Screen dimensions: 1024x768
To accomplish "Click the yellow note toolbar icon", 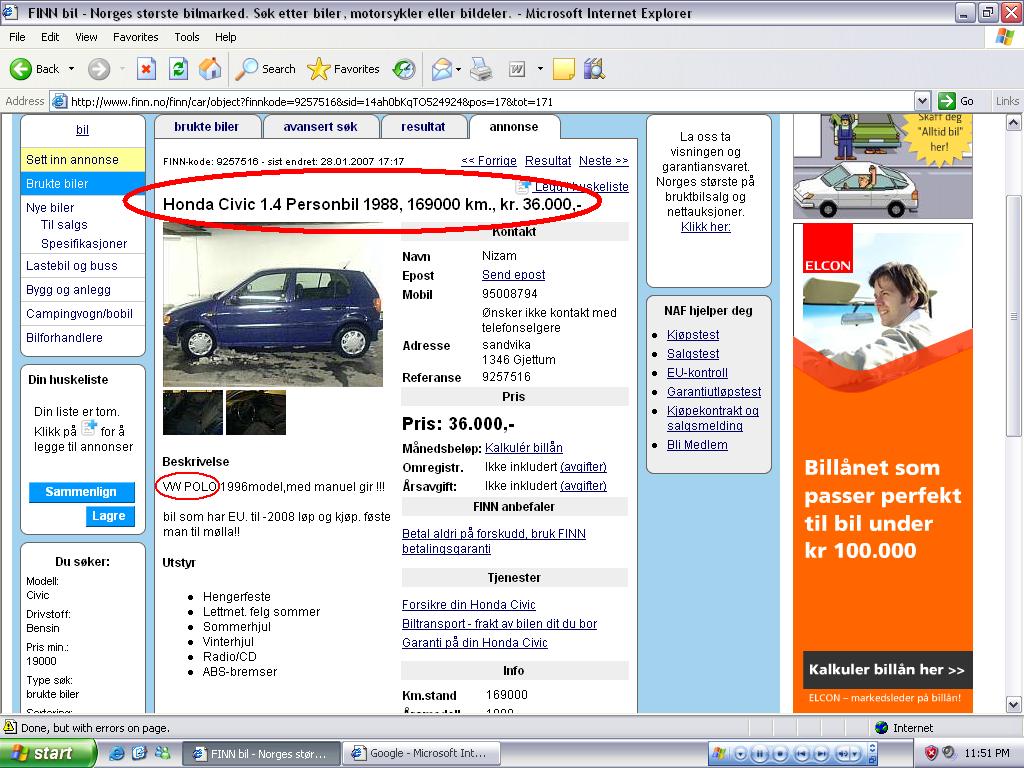I will click(564, 69).
